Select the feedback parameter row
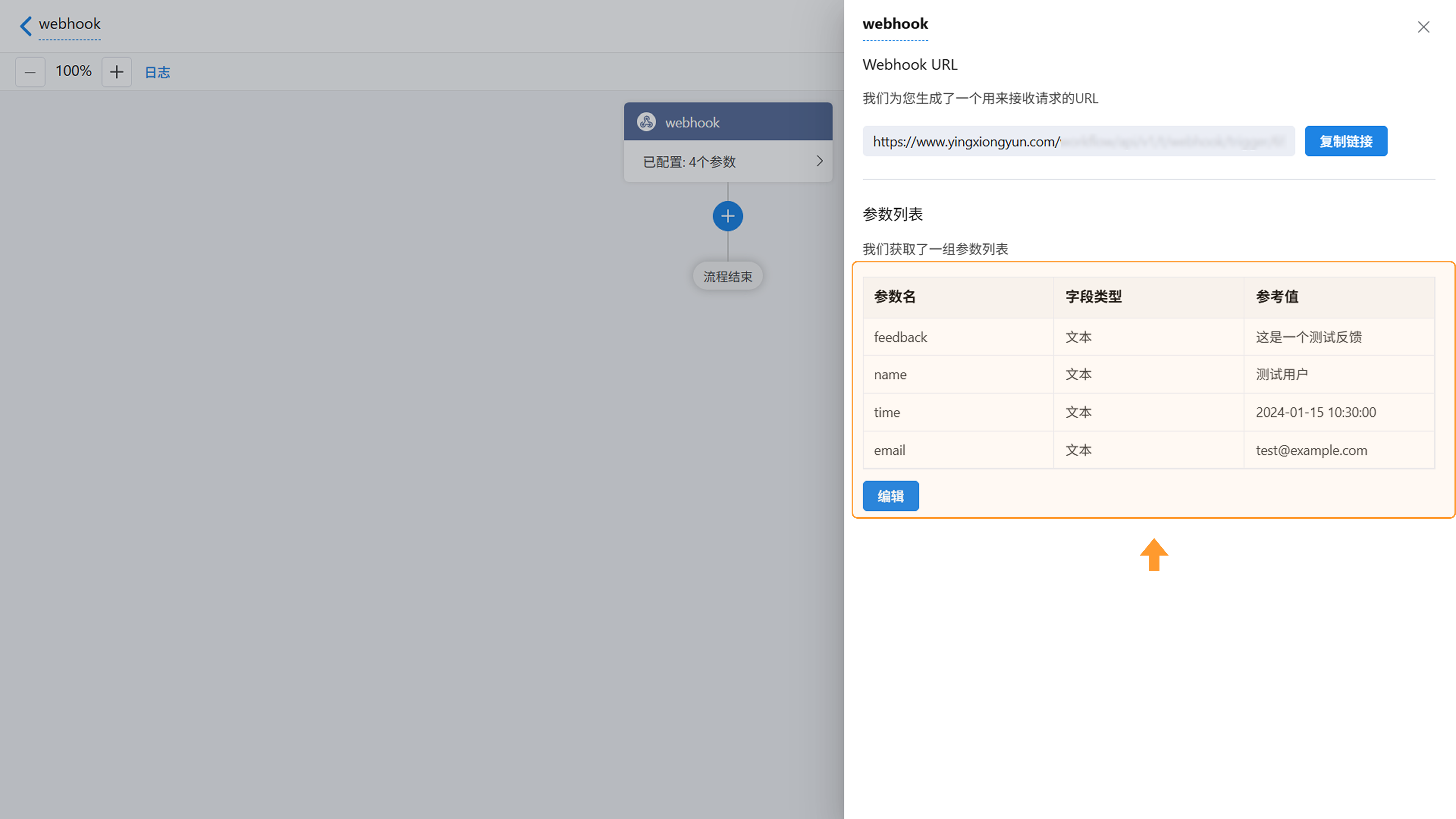Viewport: 1456px width, 819px height. pos(901,337)
